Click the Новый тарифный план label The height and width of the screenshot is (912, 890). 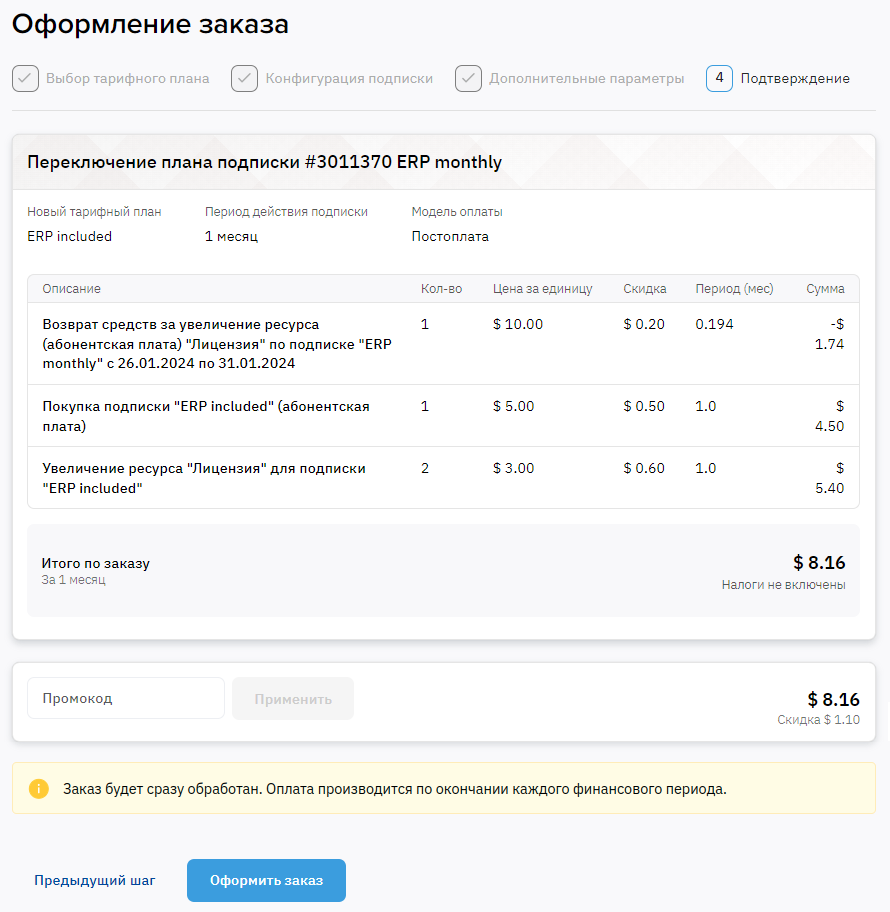point(94,212)
